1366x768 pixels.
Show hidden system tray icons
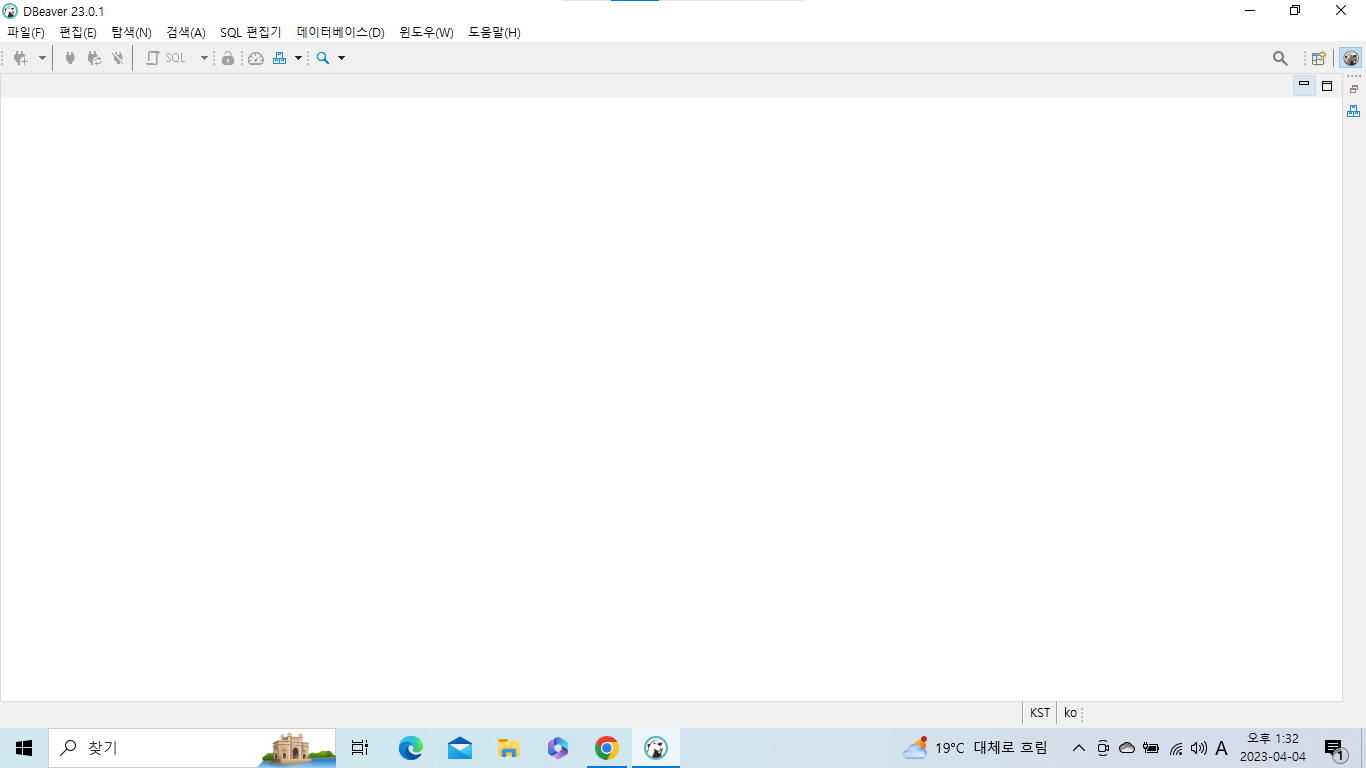pos(1078,748)
